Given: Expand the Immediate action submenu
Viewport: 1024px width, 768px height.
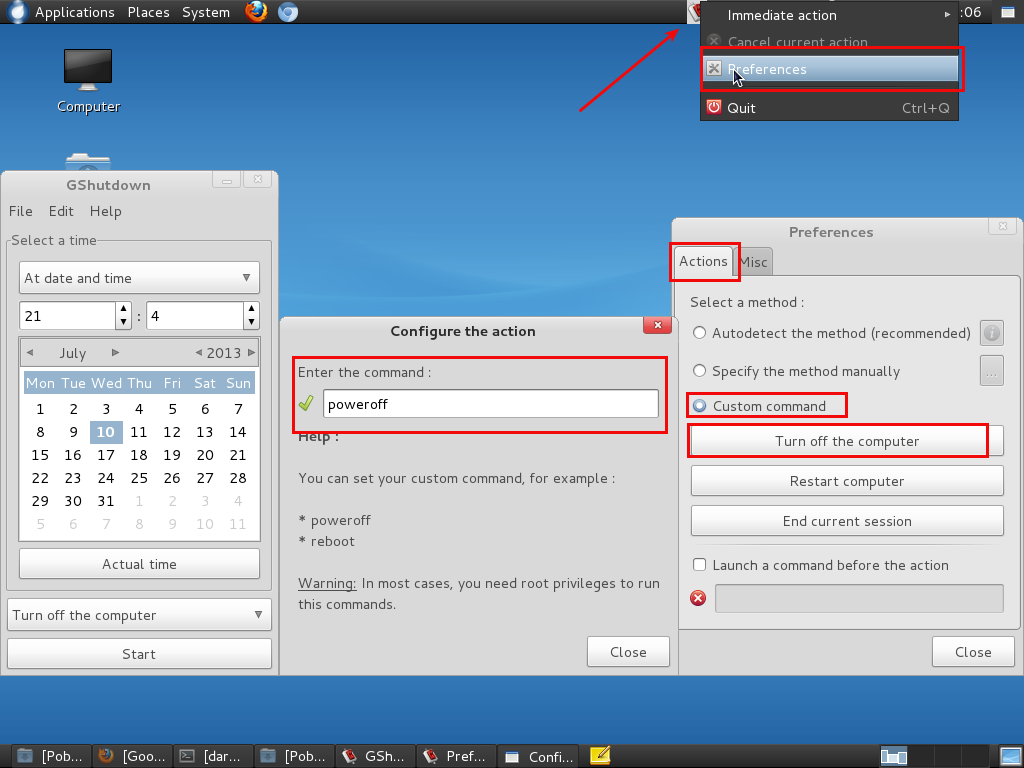Looking at the screenshot, I should (x=829, y=15).
